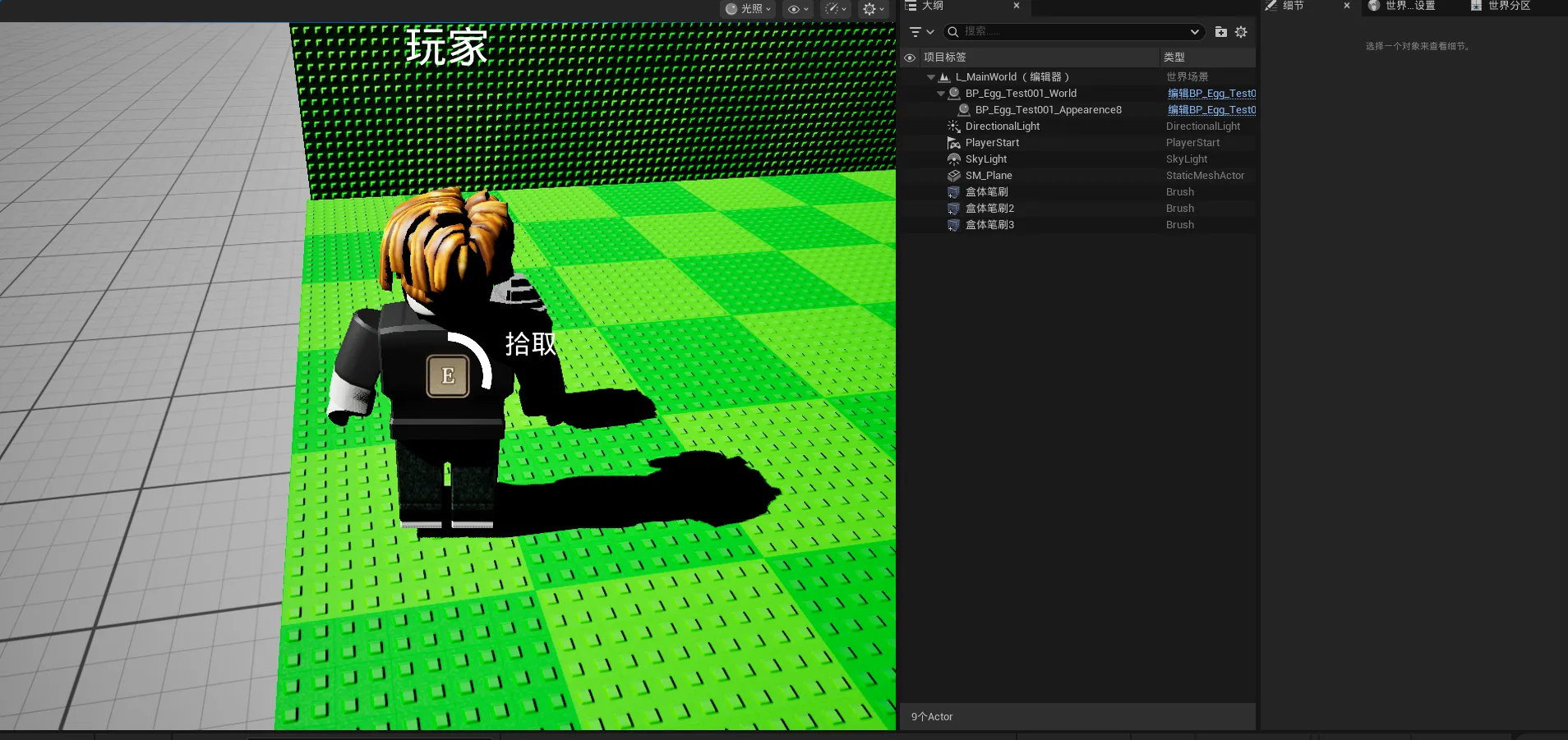Click the BP_Egg_Test001_Appearence8 actor icon
This screenshot has width=1568, height=740.
964,110
